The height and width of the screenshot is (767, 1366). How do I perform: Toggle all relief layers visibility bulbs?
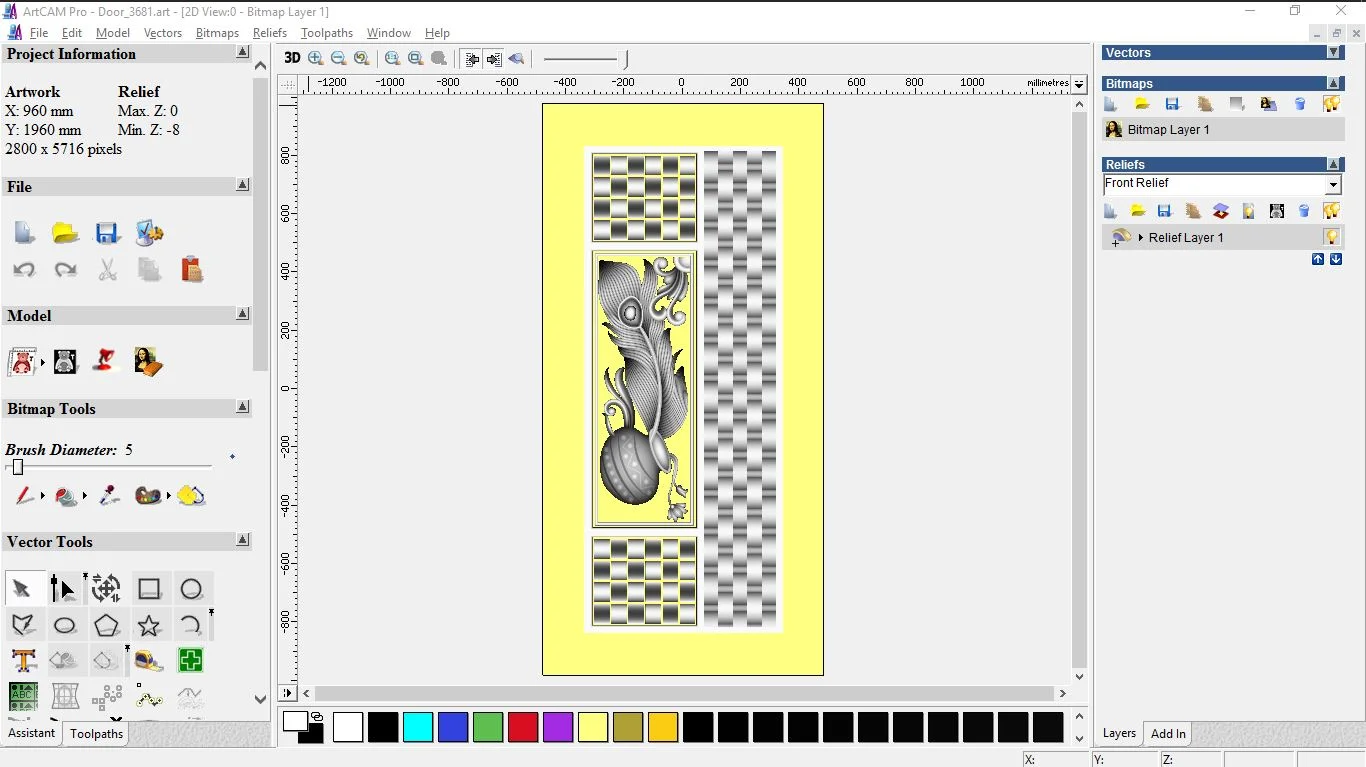[x=1331, y=211]
